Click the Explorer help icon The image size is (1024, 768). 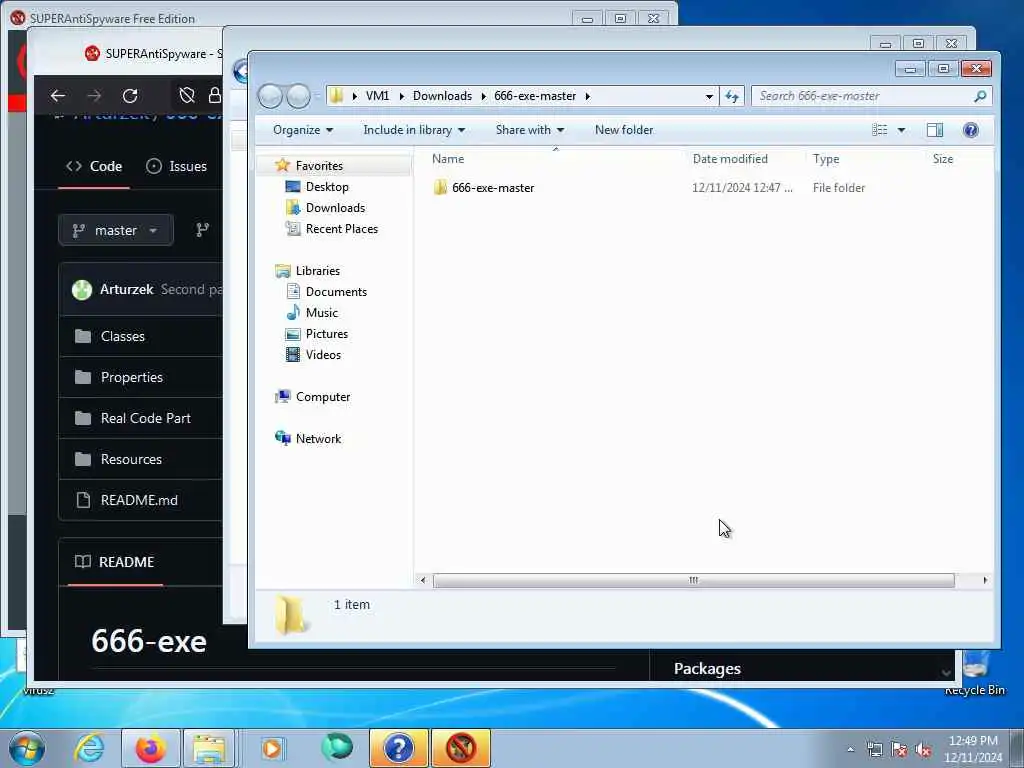970,130
